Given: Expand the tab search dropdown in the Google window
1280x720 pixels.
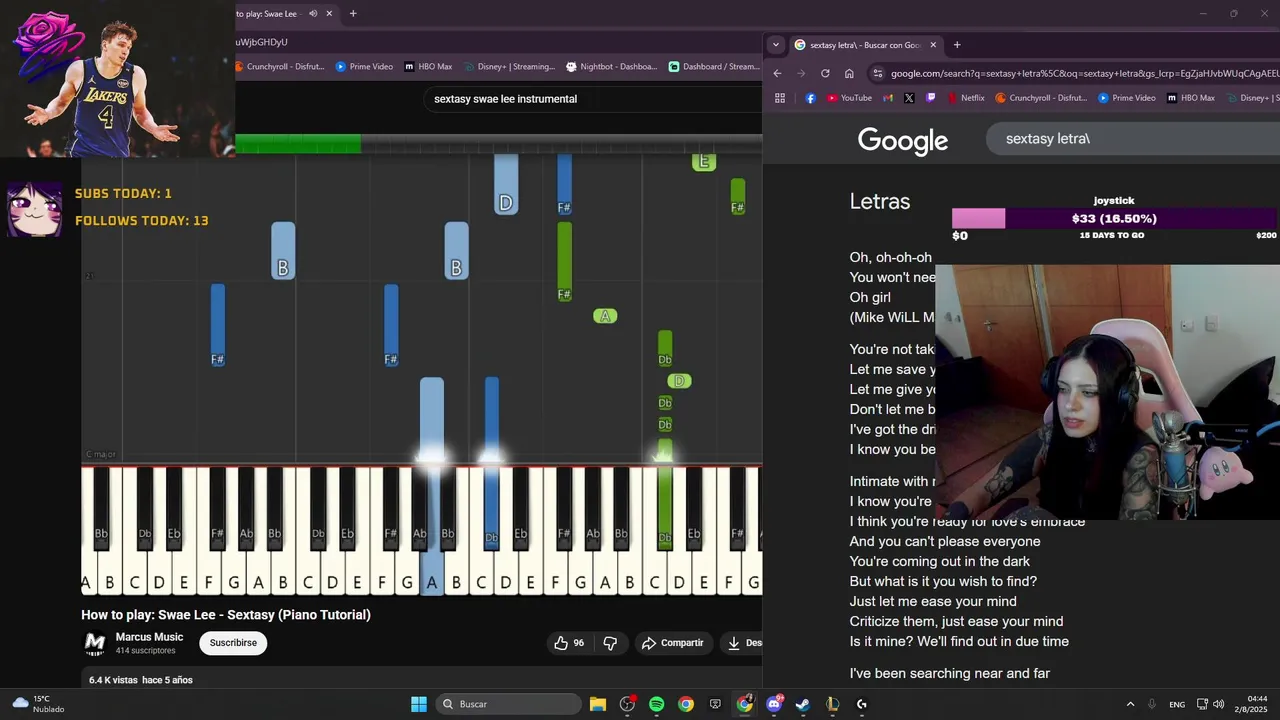Looking at the screenshot, I should tap(775, 44).
